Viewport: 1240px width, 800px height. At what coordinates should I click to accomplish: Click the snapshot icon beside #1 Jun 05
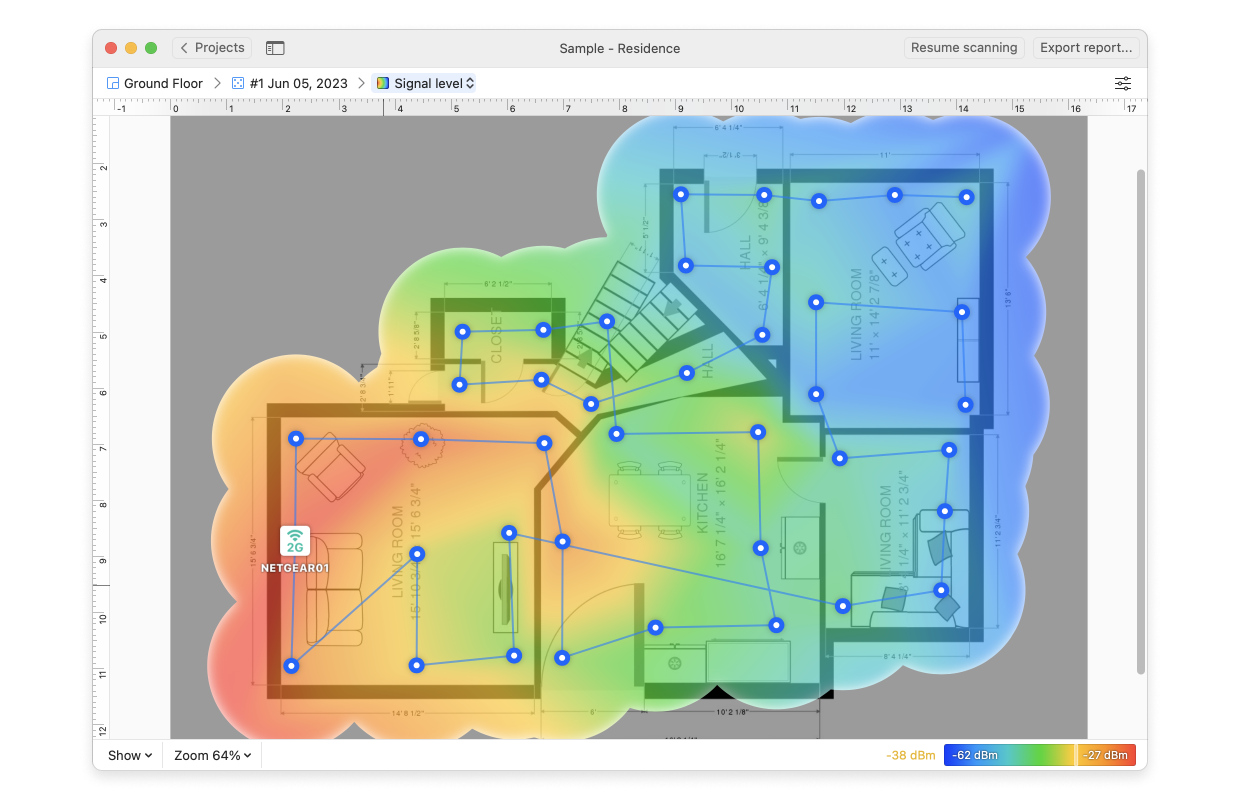[238, 84]
